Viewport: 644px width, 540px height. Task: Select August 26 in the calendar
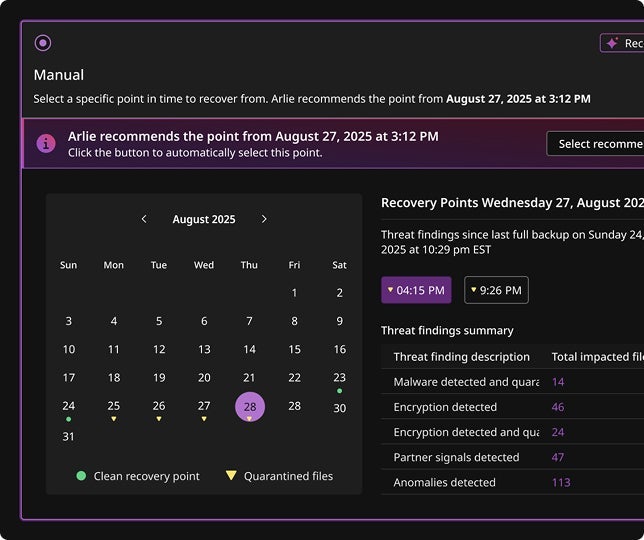[159, 406]
